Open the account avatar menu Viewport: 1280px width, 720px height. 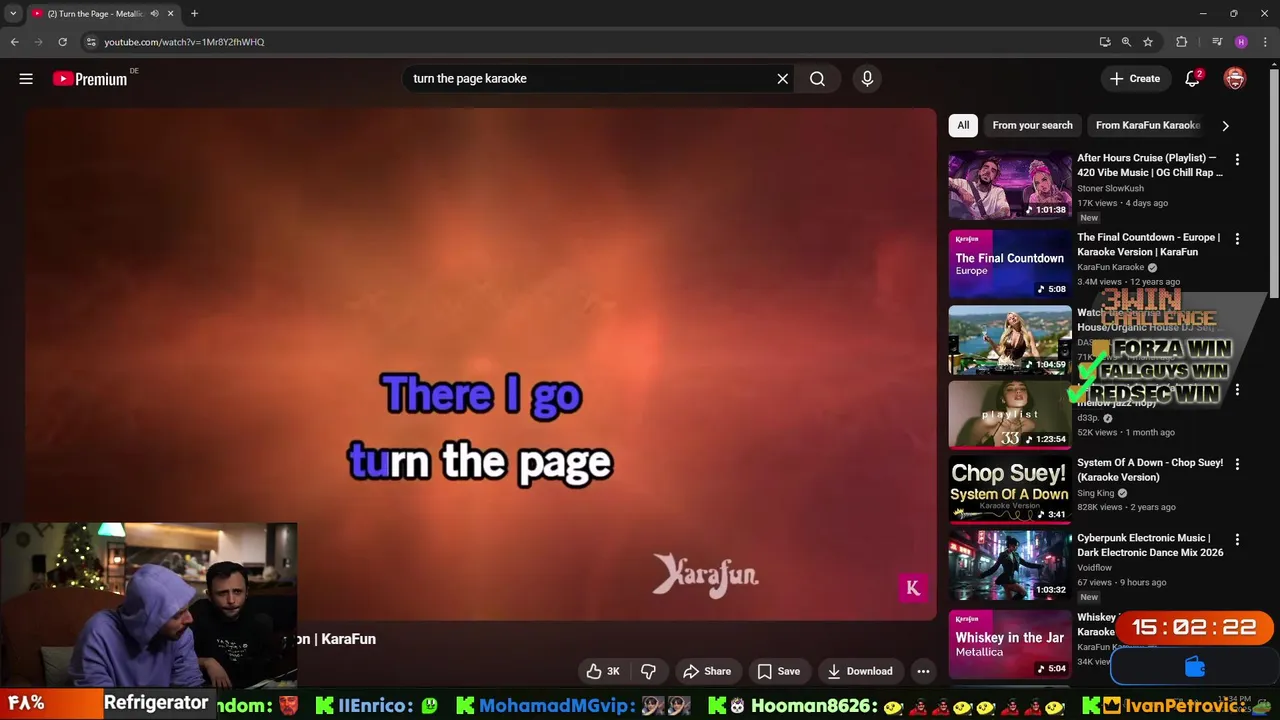click(1235, 79)
